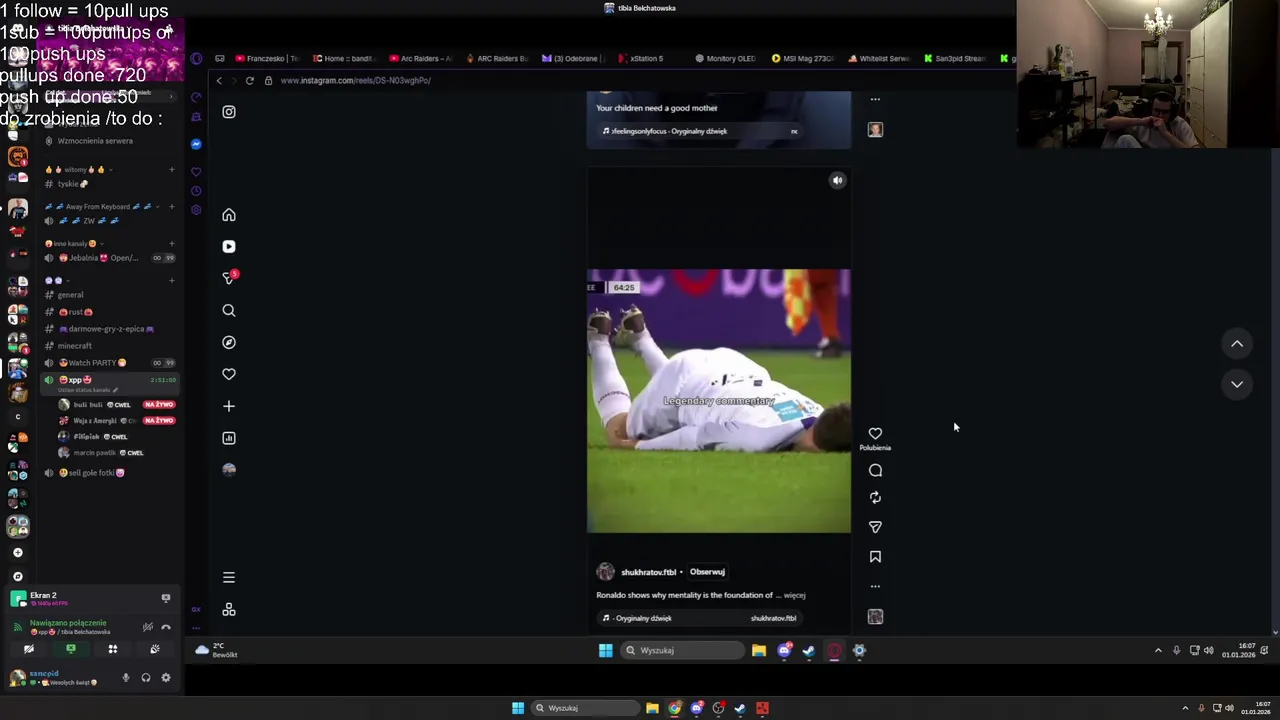
Task: Open the Instagram profile avatar in sidebar
Action: (x=229, y=470)
